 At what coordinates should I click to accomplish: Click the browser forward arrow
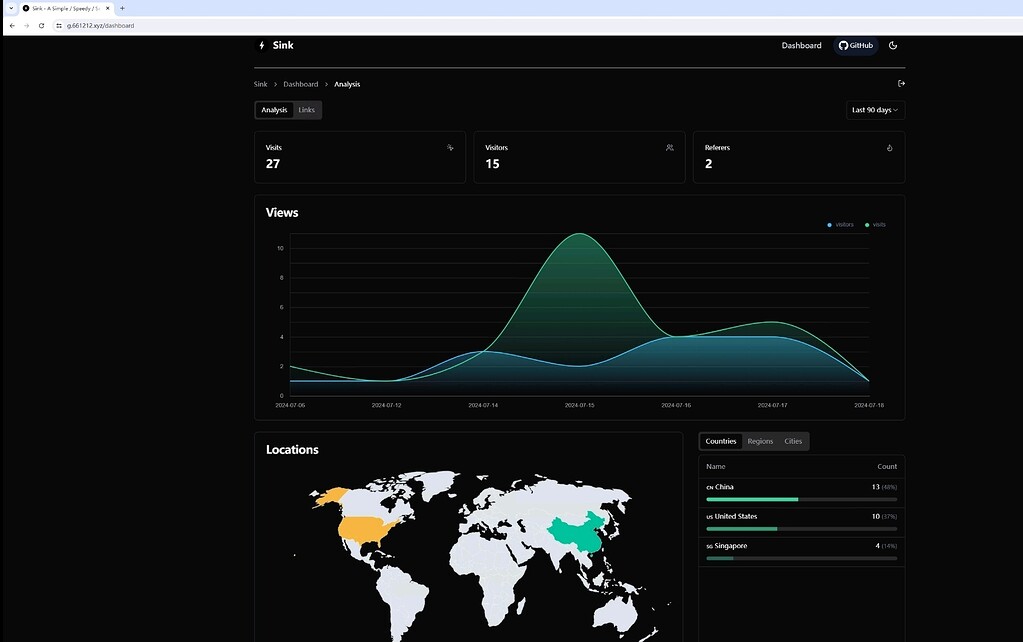coord(27,25)
